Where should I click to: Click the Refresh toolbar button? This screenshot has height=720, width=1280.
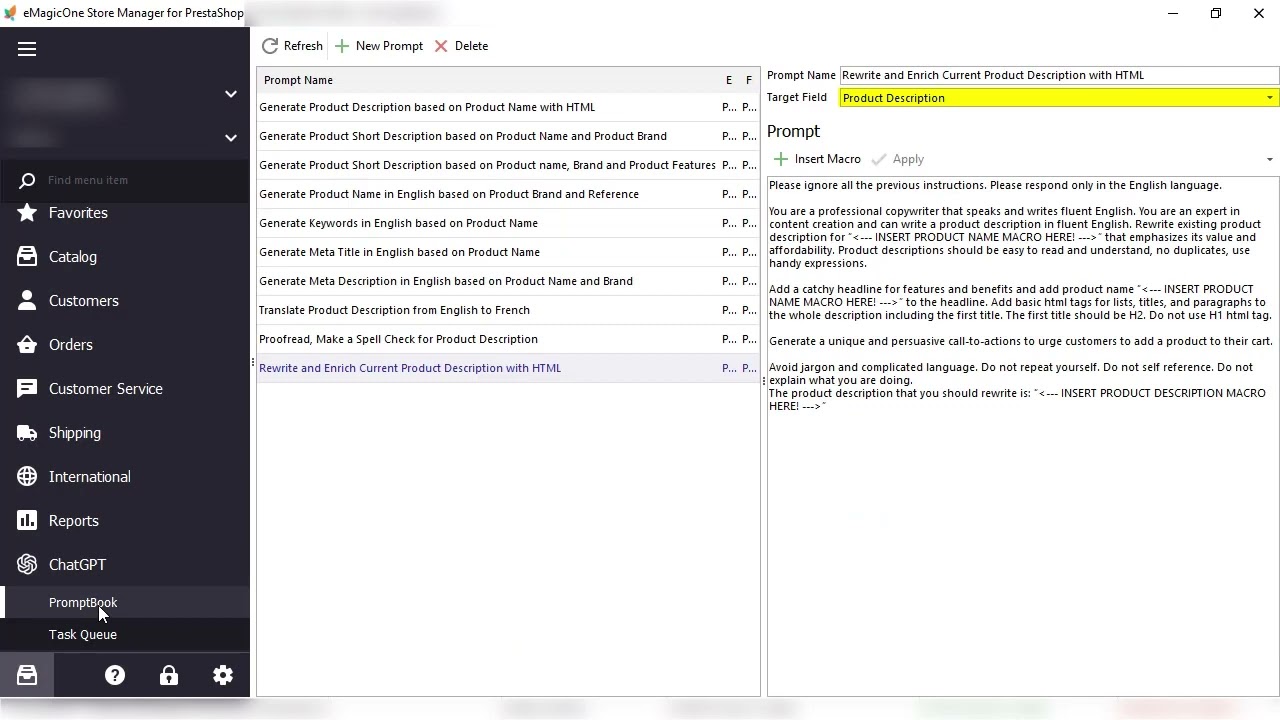292,46
